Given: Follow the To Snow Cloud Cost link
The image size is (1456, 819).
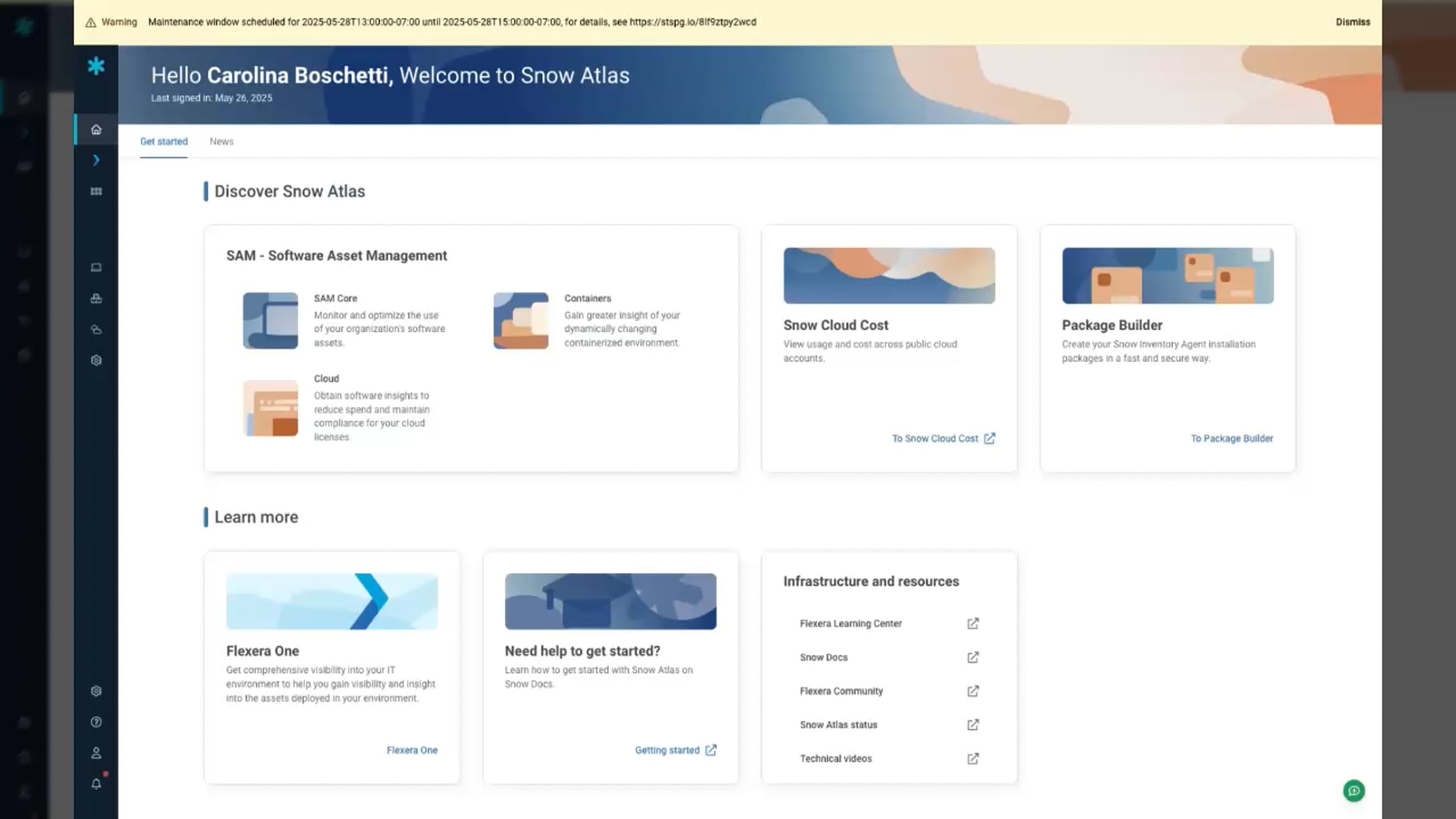Looking at the screenshot, I should click(943, 438).
